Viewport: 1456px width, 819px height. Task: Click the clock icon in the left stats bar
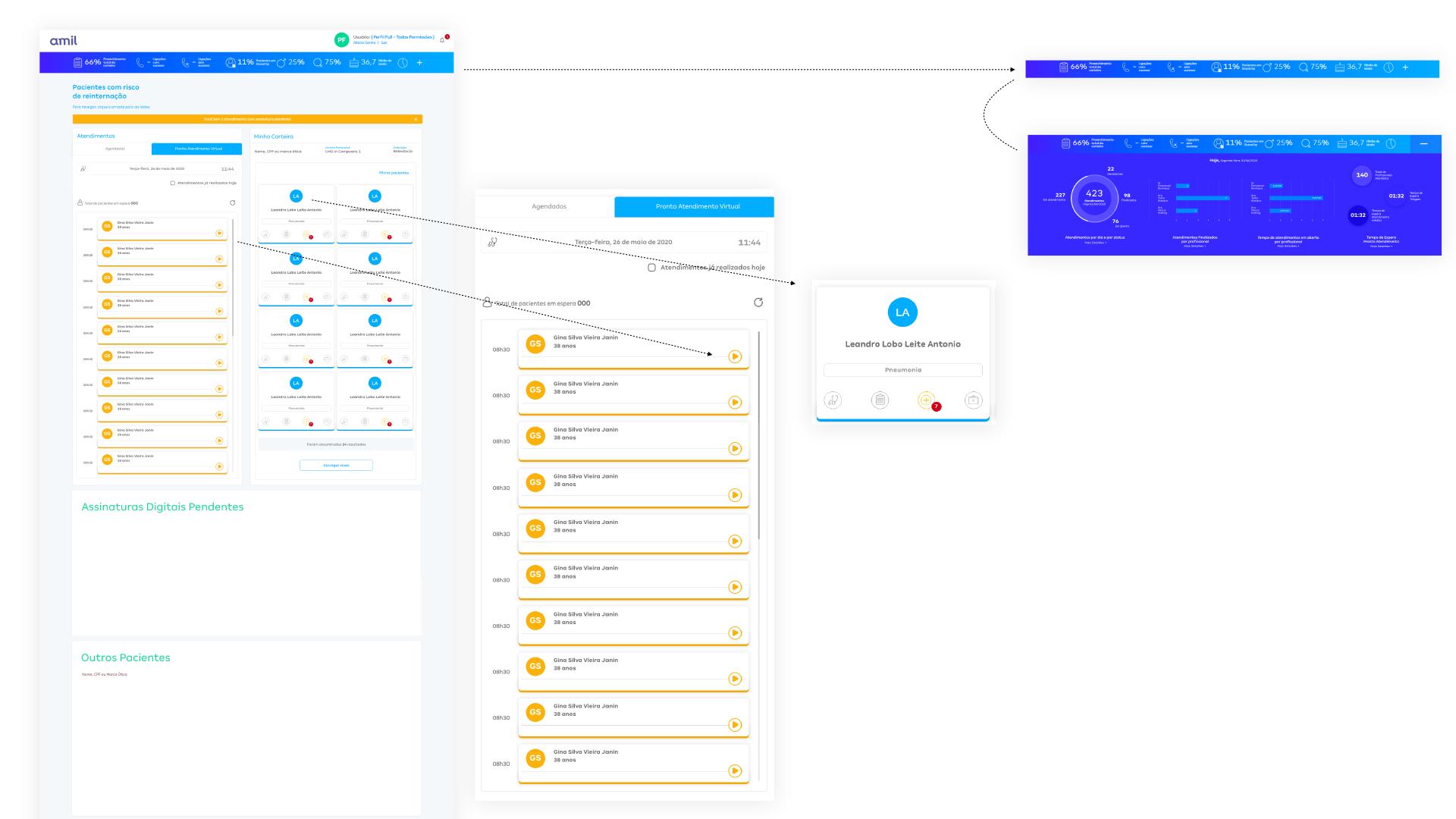tap(403, 63)
